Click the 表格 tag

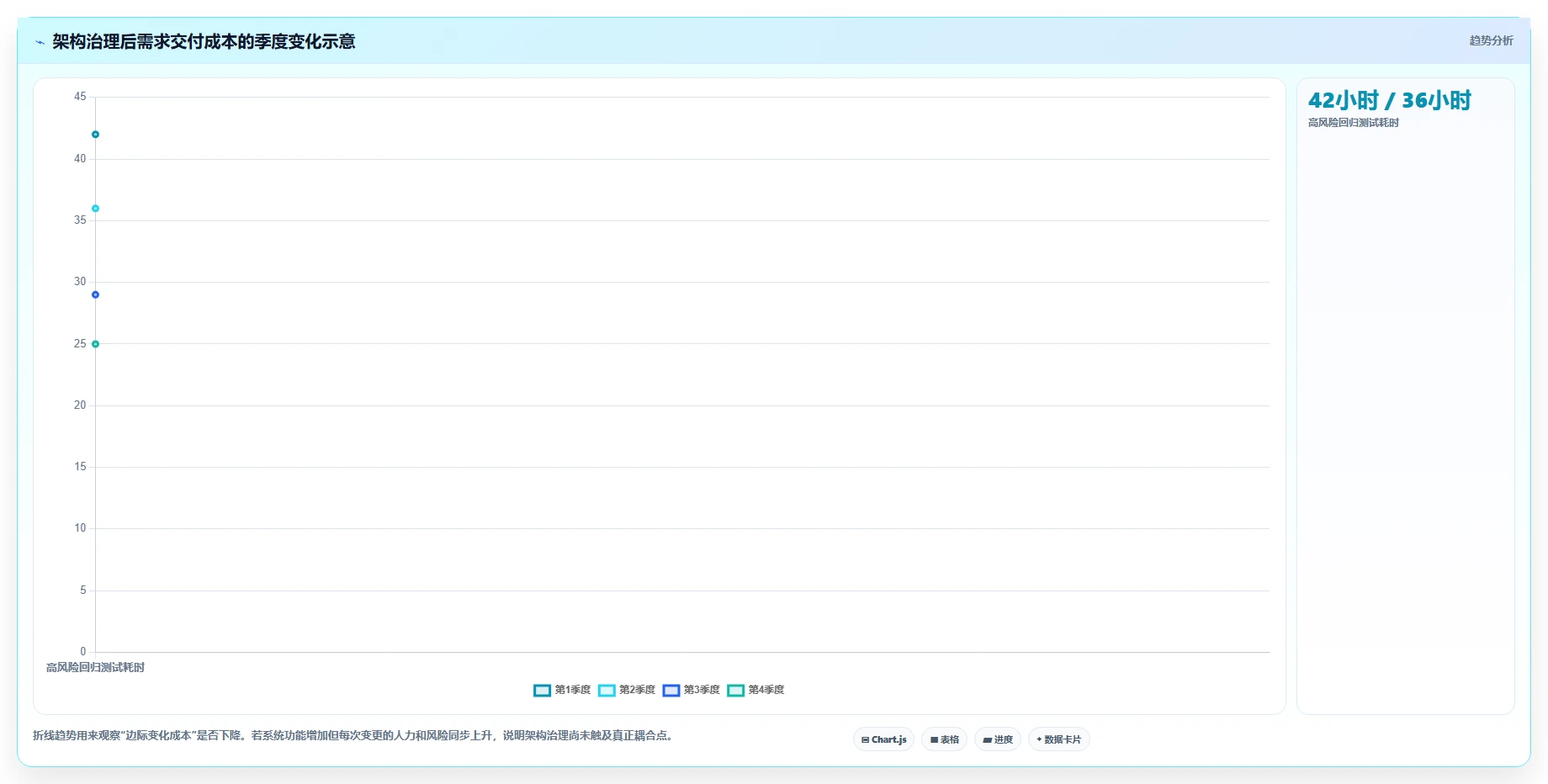[944, 739]
